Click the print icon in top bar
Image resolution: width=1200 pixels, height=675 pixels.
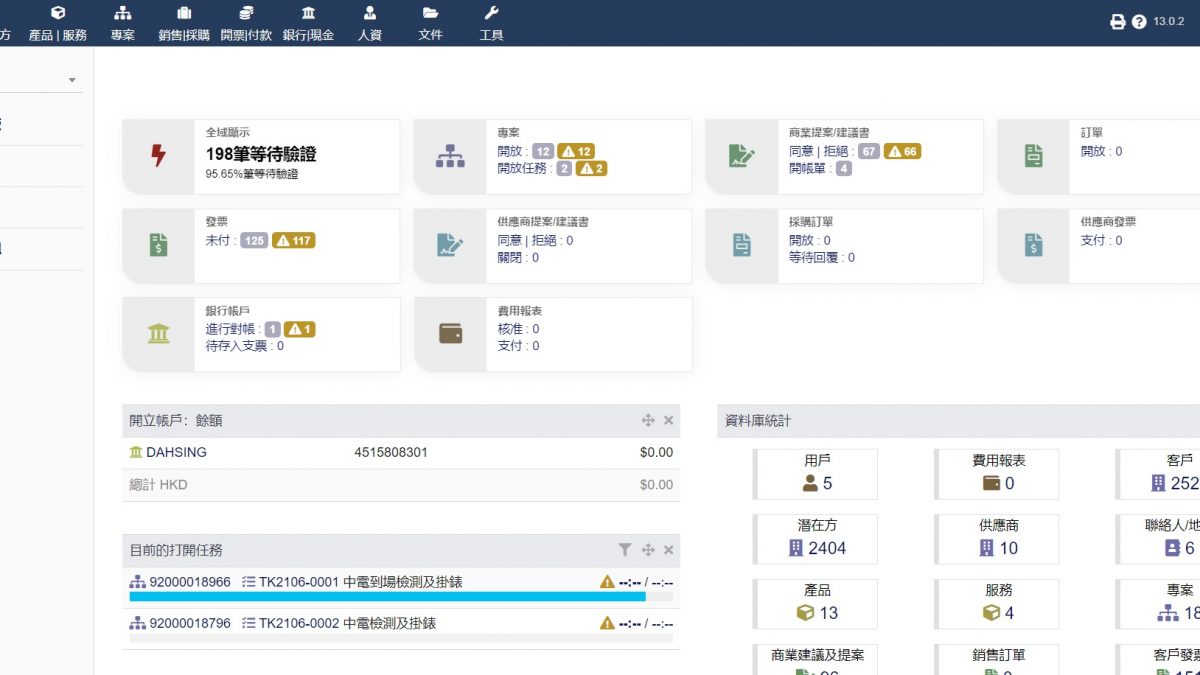point(1118,22)
